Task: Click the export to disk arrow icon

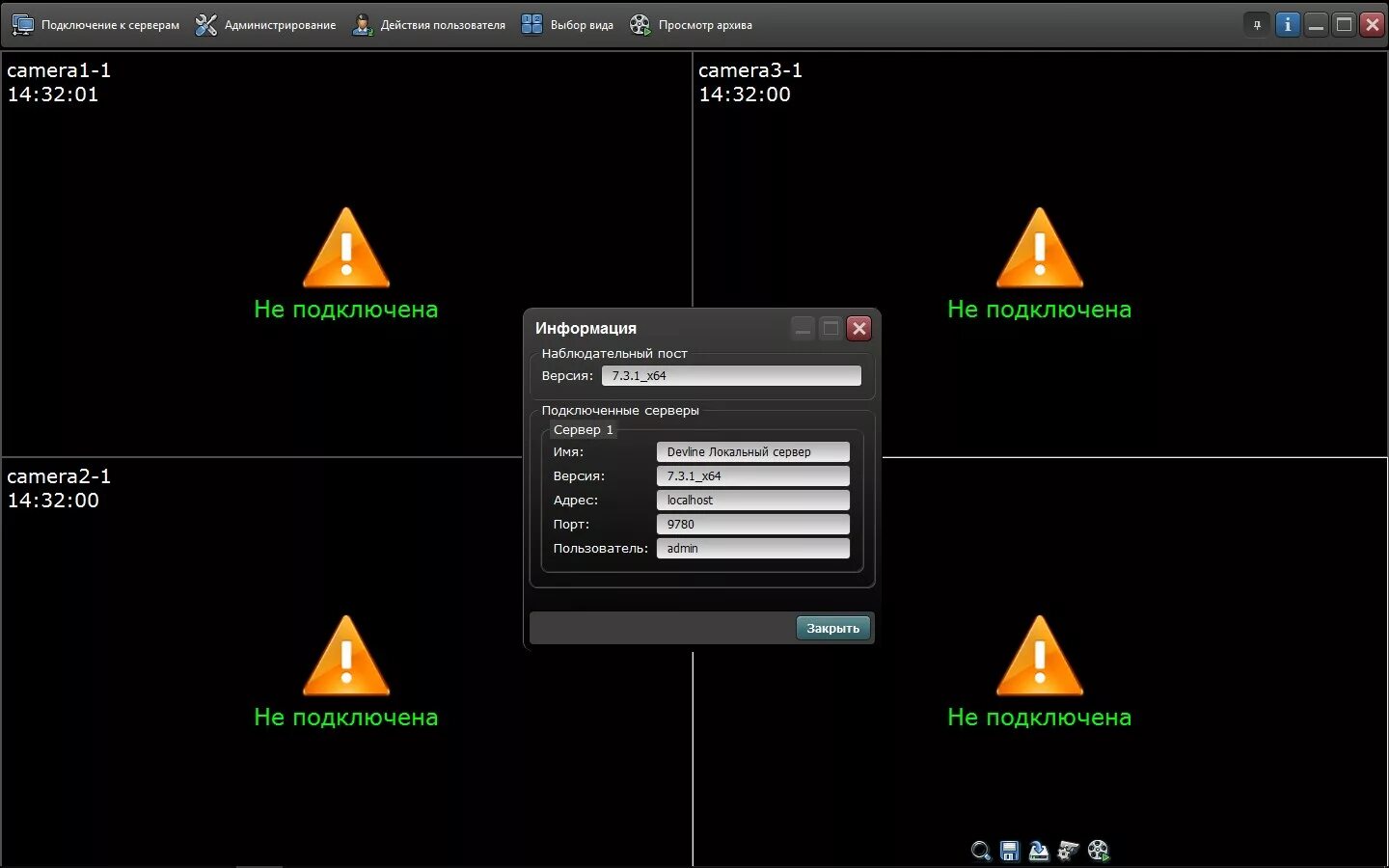Action: coord(1038,851)
